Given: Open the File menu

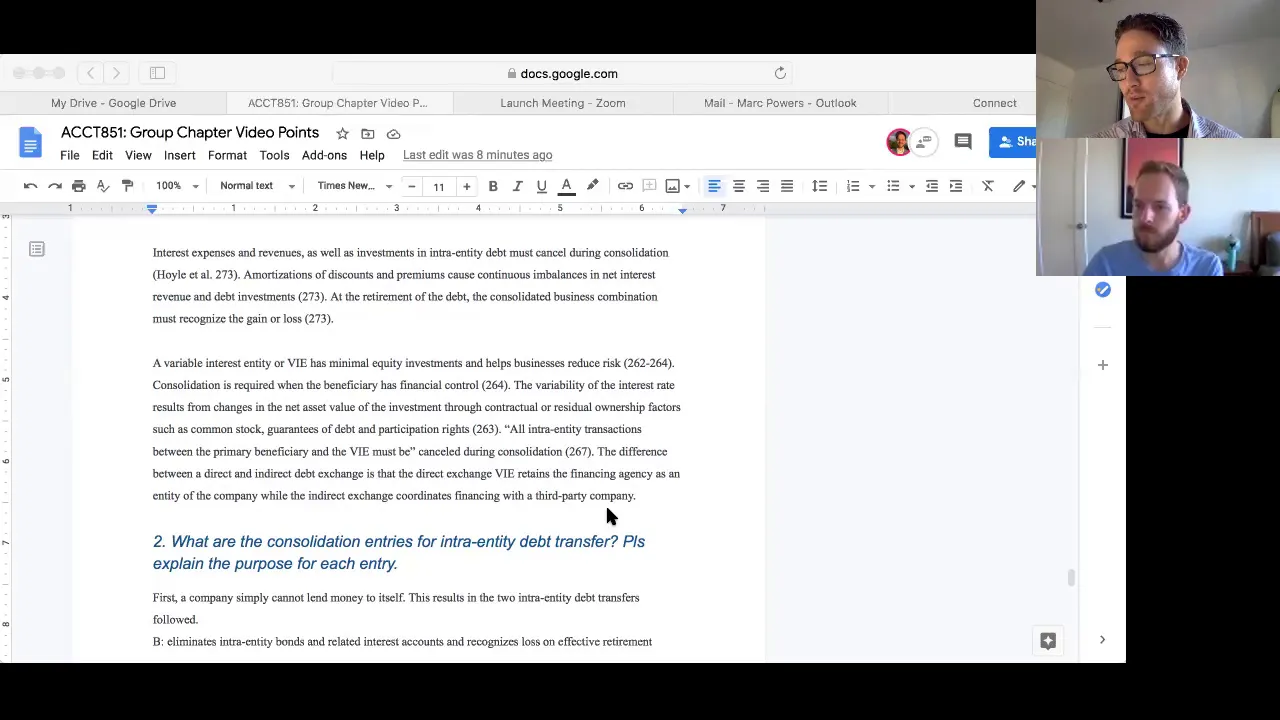Looking at the screenshot, I should tap(70, 155).
